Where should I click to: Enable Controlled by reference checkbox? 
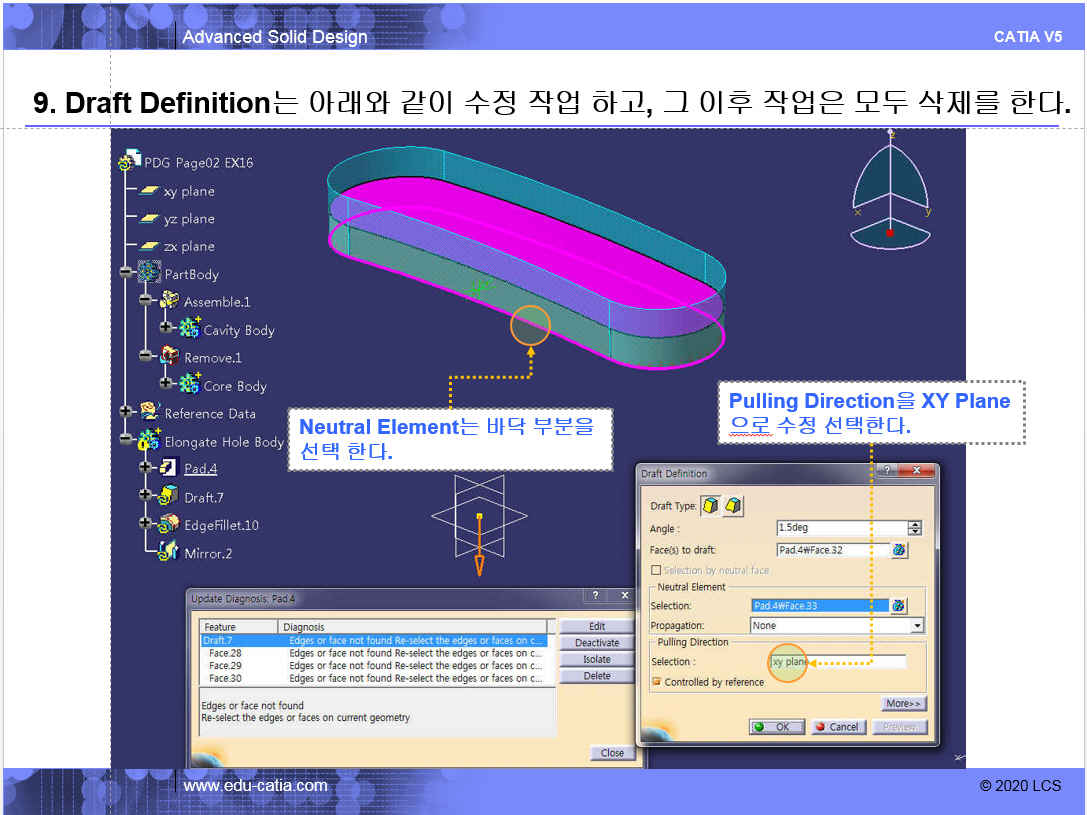(656, 682)
